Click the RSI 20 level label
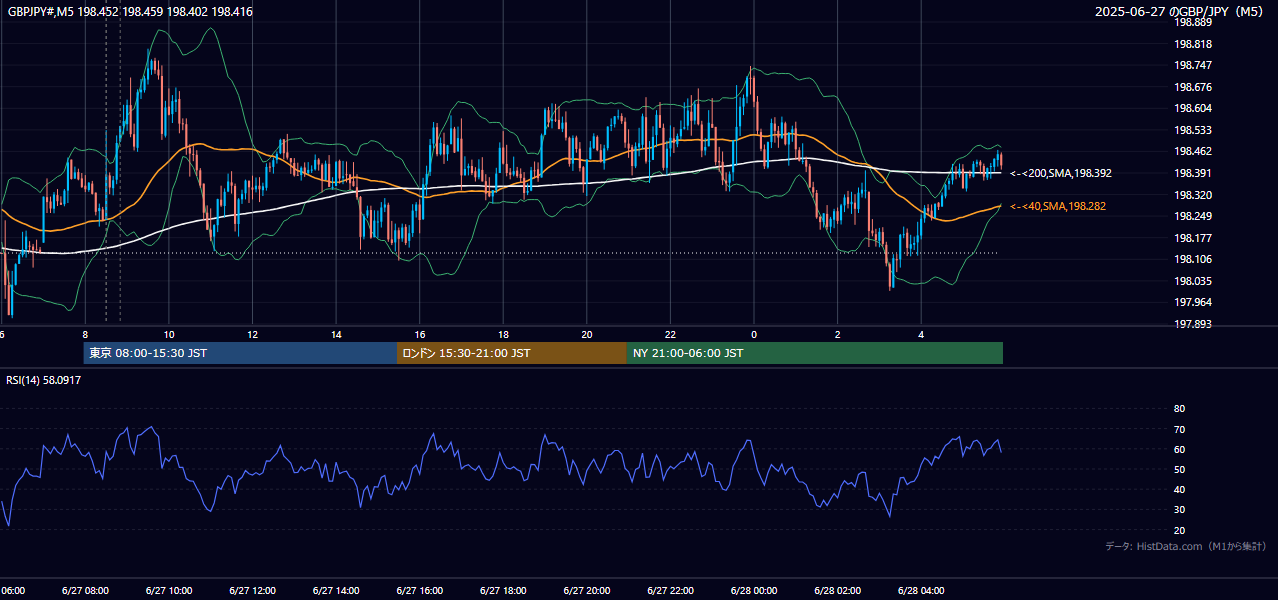 click(1179, 530)
